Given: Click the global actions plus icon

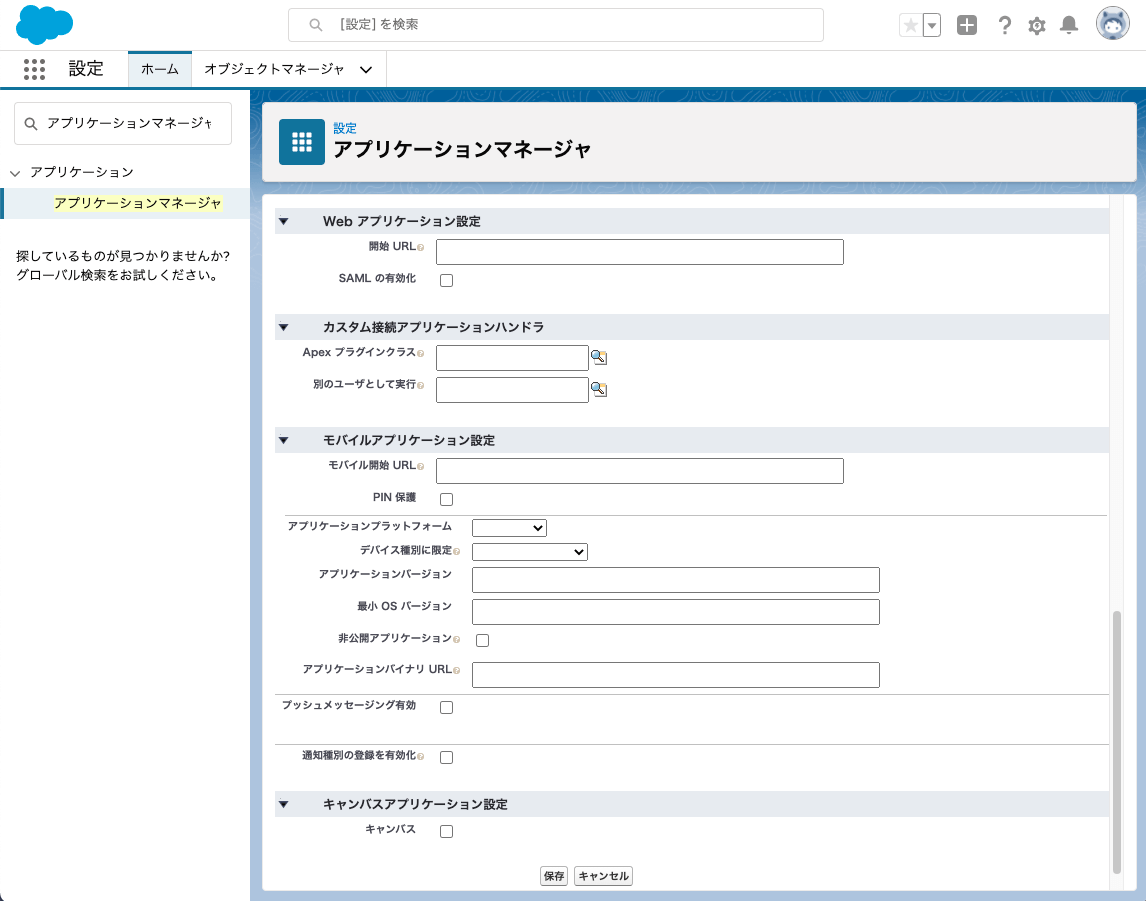Looking at the screenshot, I should tap(966, 26).
